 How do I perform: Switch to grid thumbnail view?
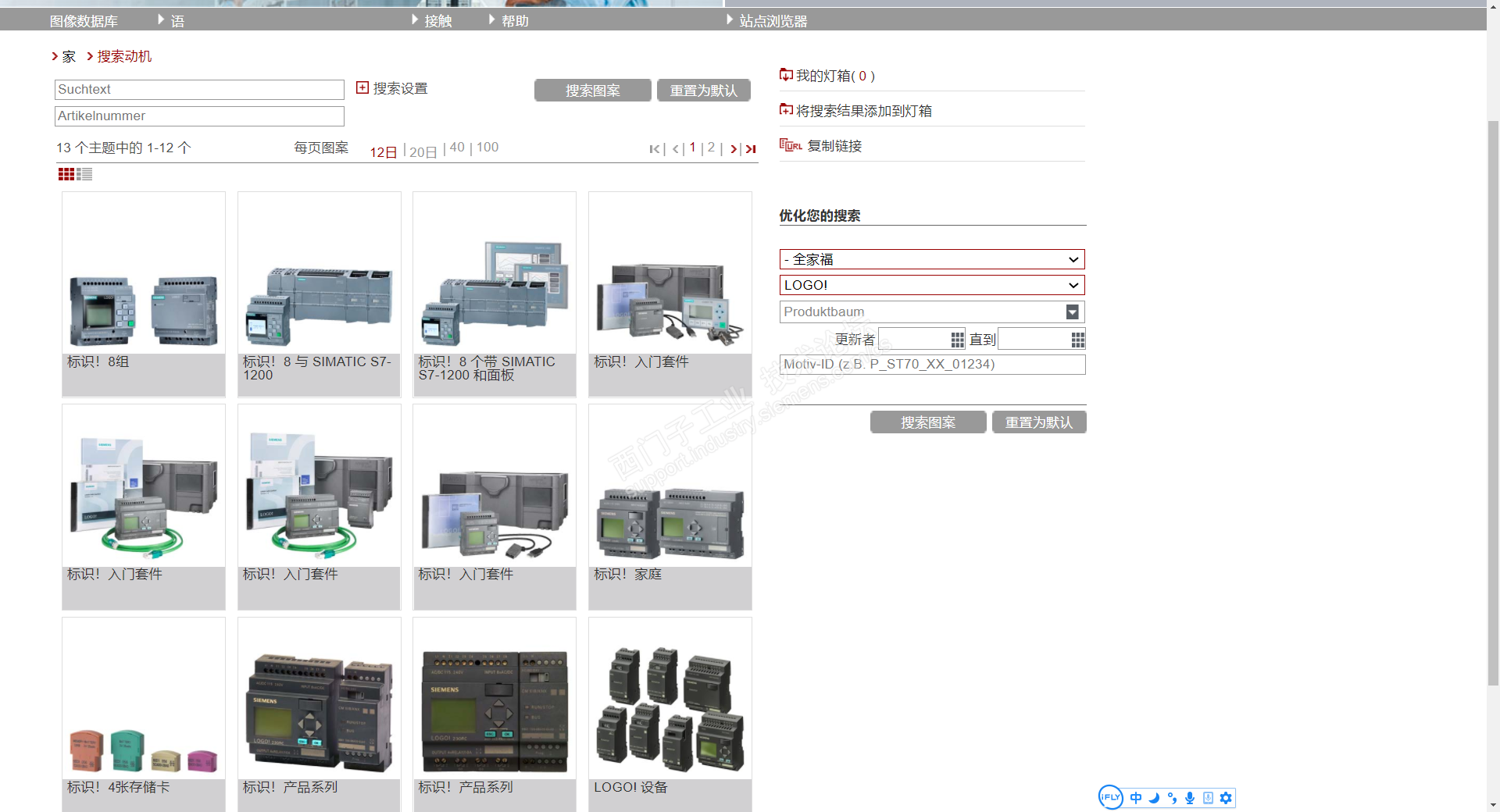click(66, 174)
